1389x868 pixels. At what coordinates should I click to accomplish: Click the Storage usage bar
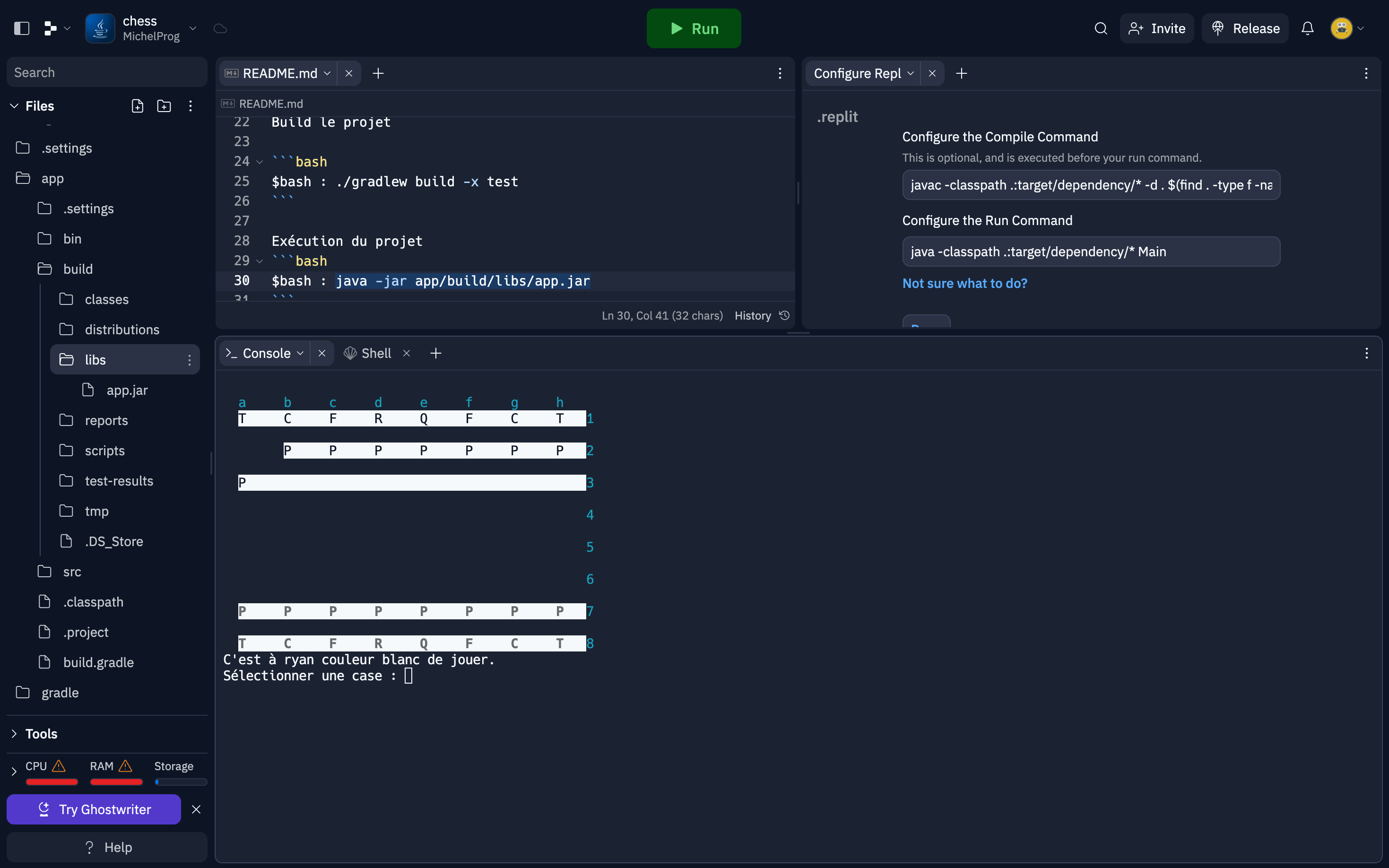click(180, 781)
